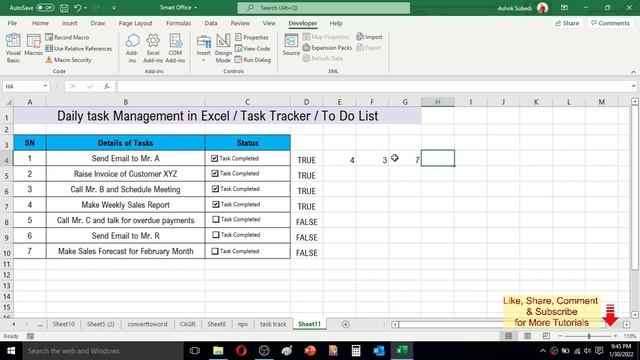The height and width of the screenshot is (360, 640).
Task: Click the XML Import button
Action: [369, 37]
